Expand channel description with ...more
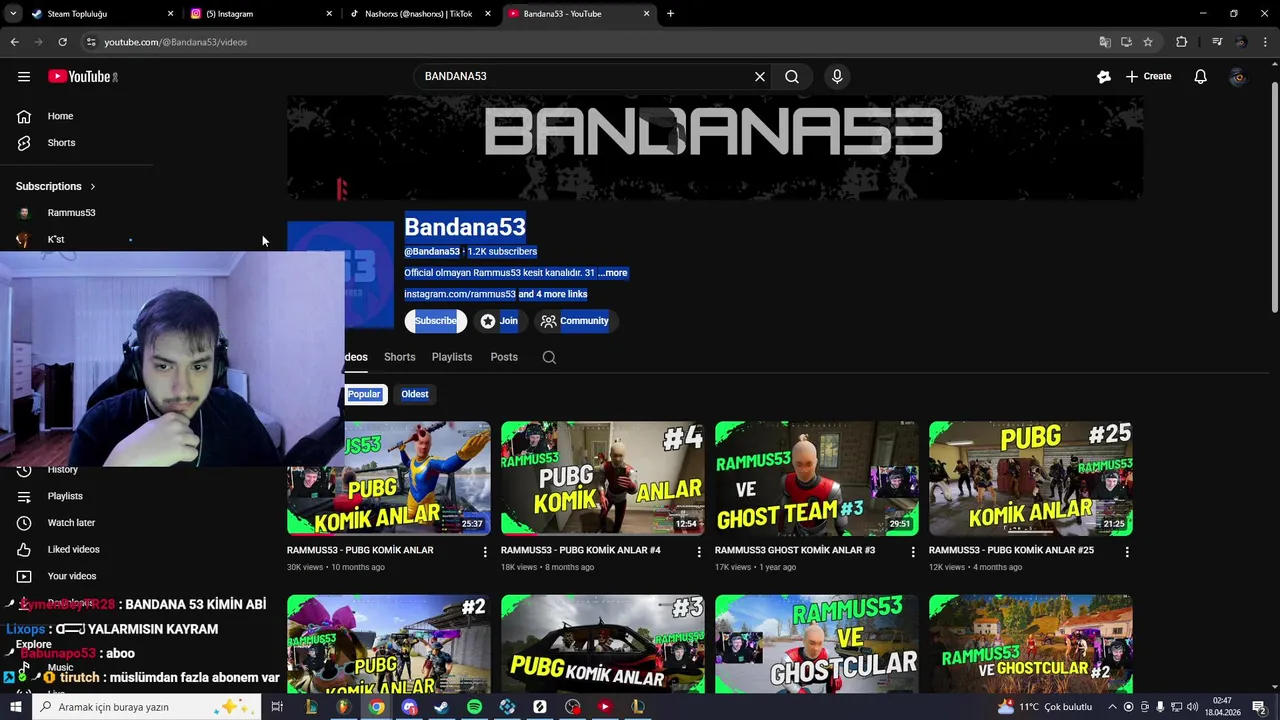 pyautogui.click(x=612, y=273)
